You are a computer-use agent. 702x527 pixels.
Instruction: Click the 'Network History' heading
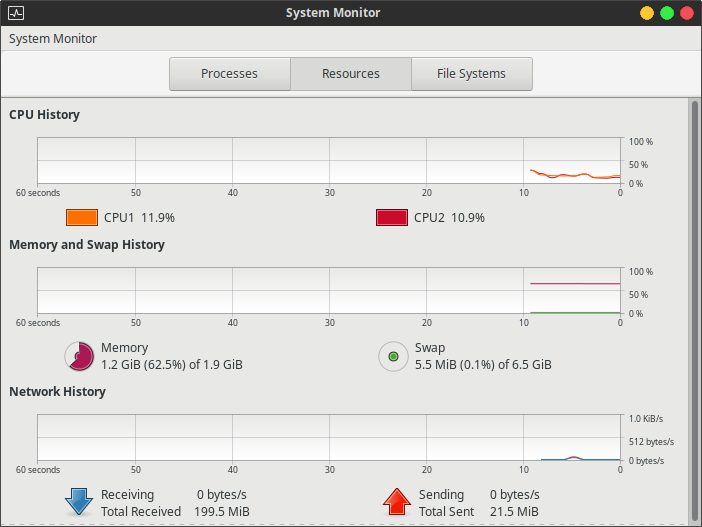[57, 392]
